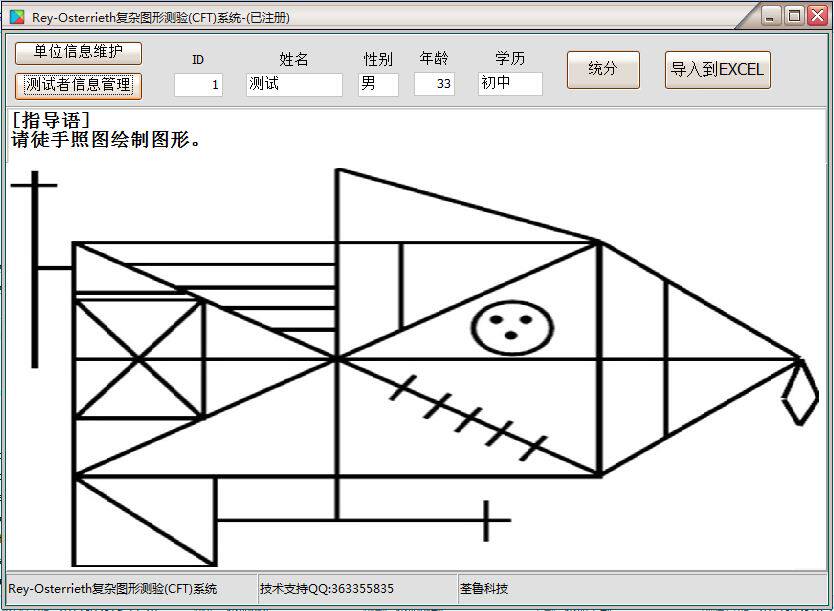The width and height of the screenshot is (834, 611).
Task: Click the 请徒手照图绘制图形 instruction text
Action: [x=105, y=140]
